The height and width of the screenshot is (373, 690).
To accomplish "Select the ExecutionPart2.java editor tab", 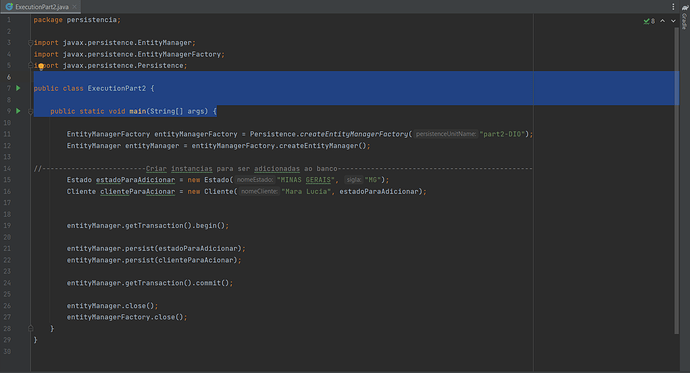I will click(x=41, y=7).
